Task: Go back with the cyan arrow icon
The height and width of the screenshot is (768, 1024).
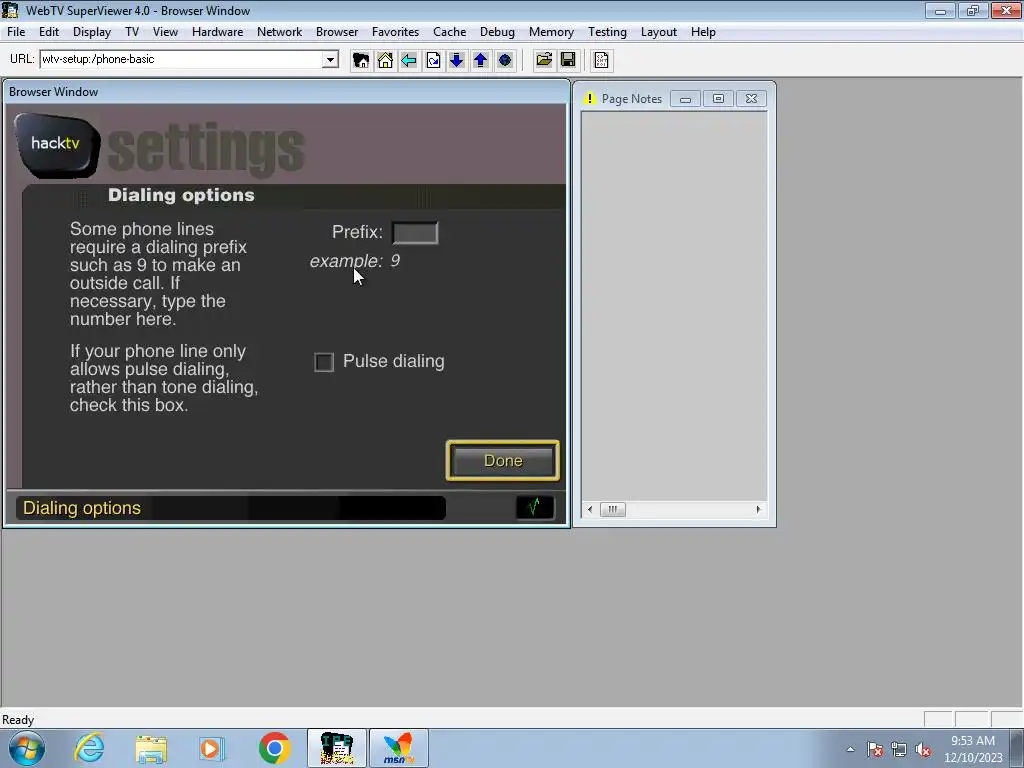Action: coord(409,60)
